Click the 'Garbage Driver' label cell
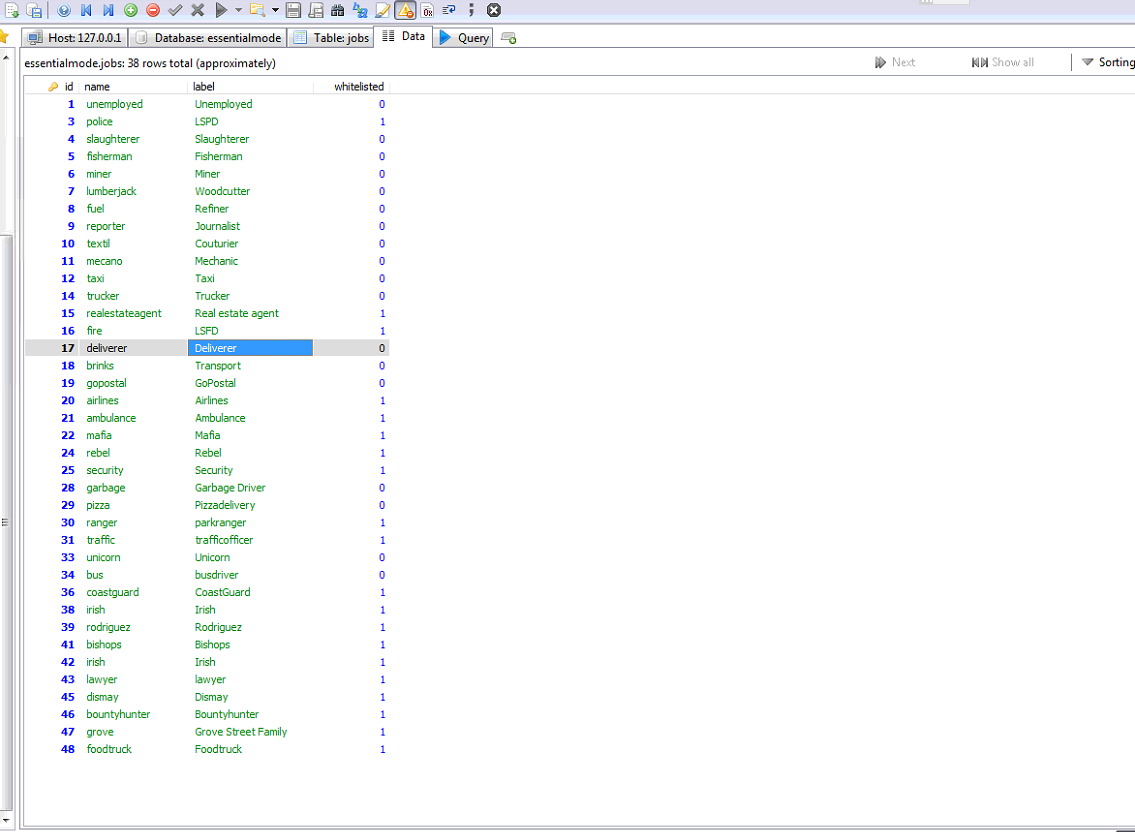Image resolution: width=1135 pixels, height=832 pixels. point(250,488)
